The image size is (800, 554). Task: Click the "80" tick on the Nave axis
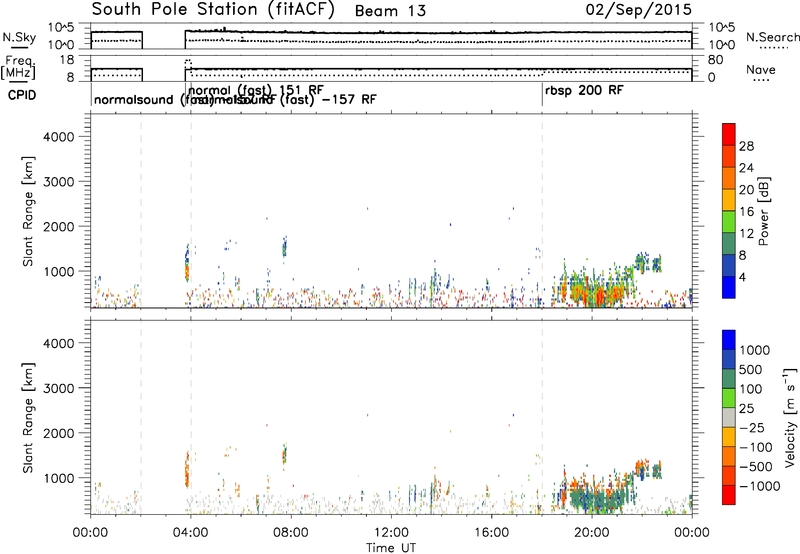tap(715, 60)
